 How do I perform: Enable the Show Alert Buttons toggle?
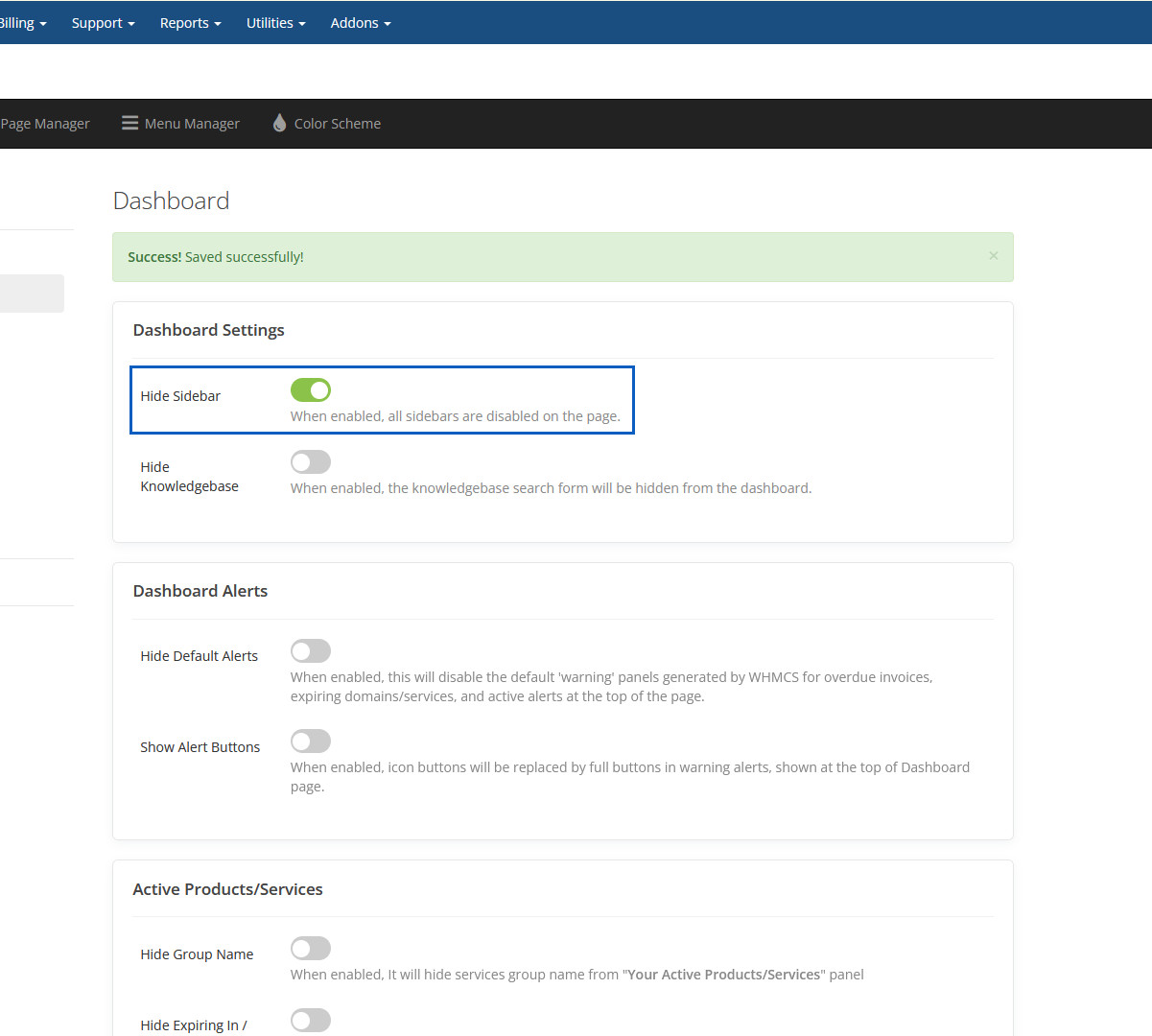(311, 742)
